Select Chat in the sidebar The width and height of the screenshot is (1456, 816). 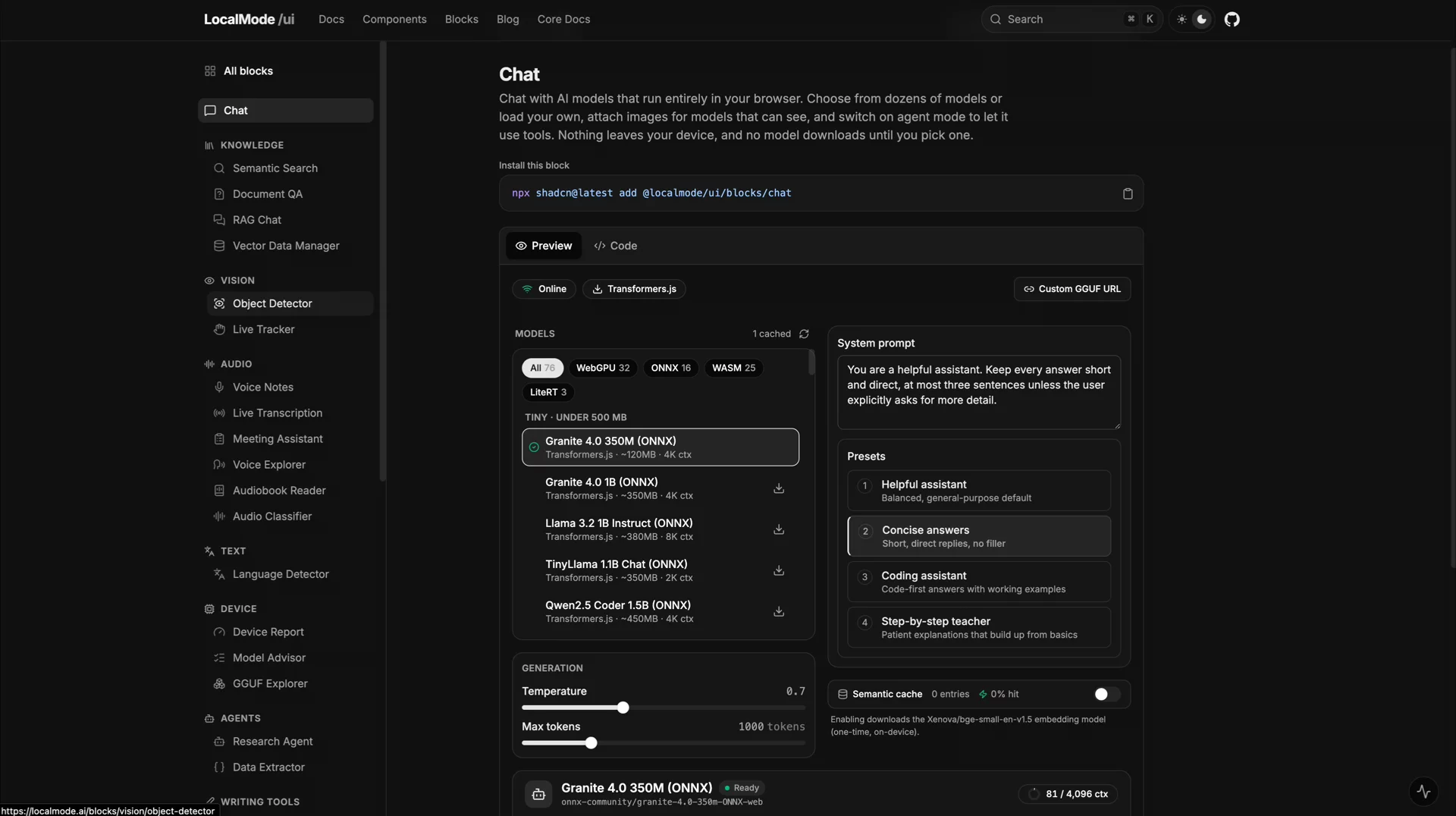285,110
